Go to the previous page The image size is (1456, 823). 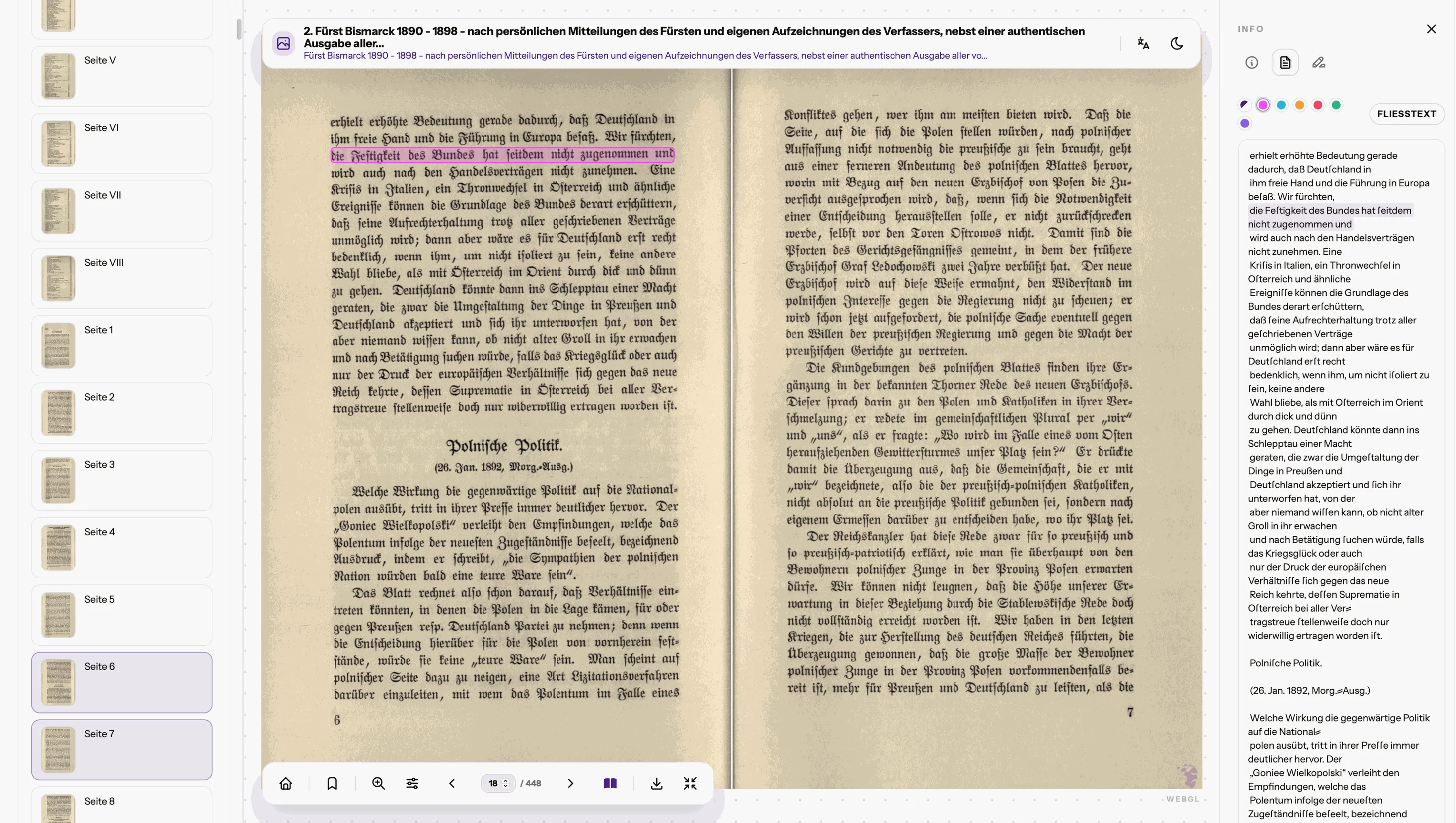tap(452, 783)
